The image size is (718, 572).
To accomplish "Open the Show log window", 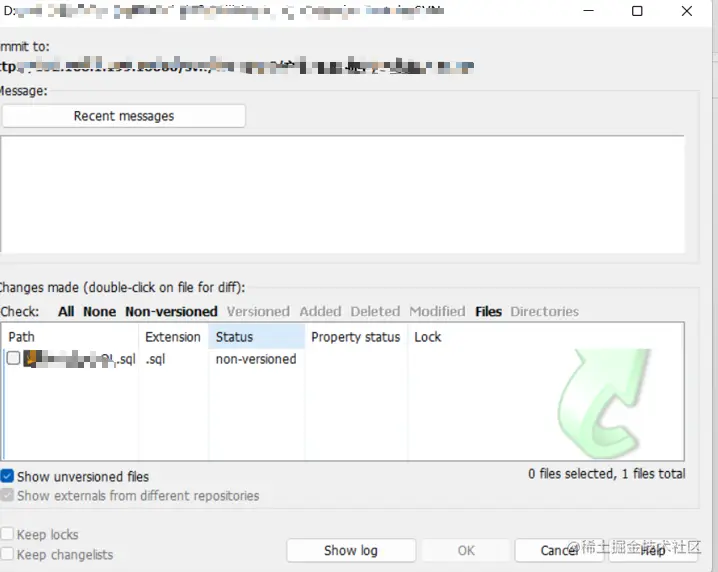I will pos(351,550).
